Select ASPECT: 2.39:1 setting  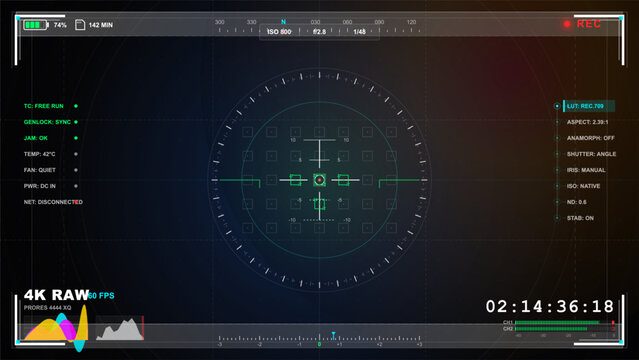point(587,122)
